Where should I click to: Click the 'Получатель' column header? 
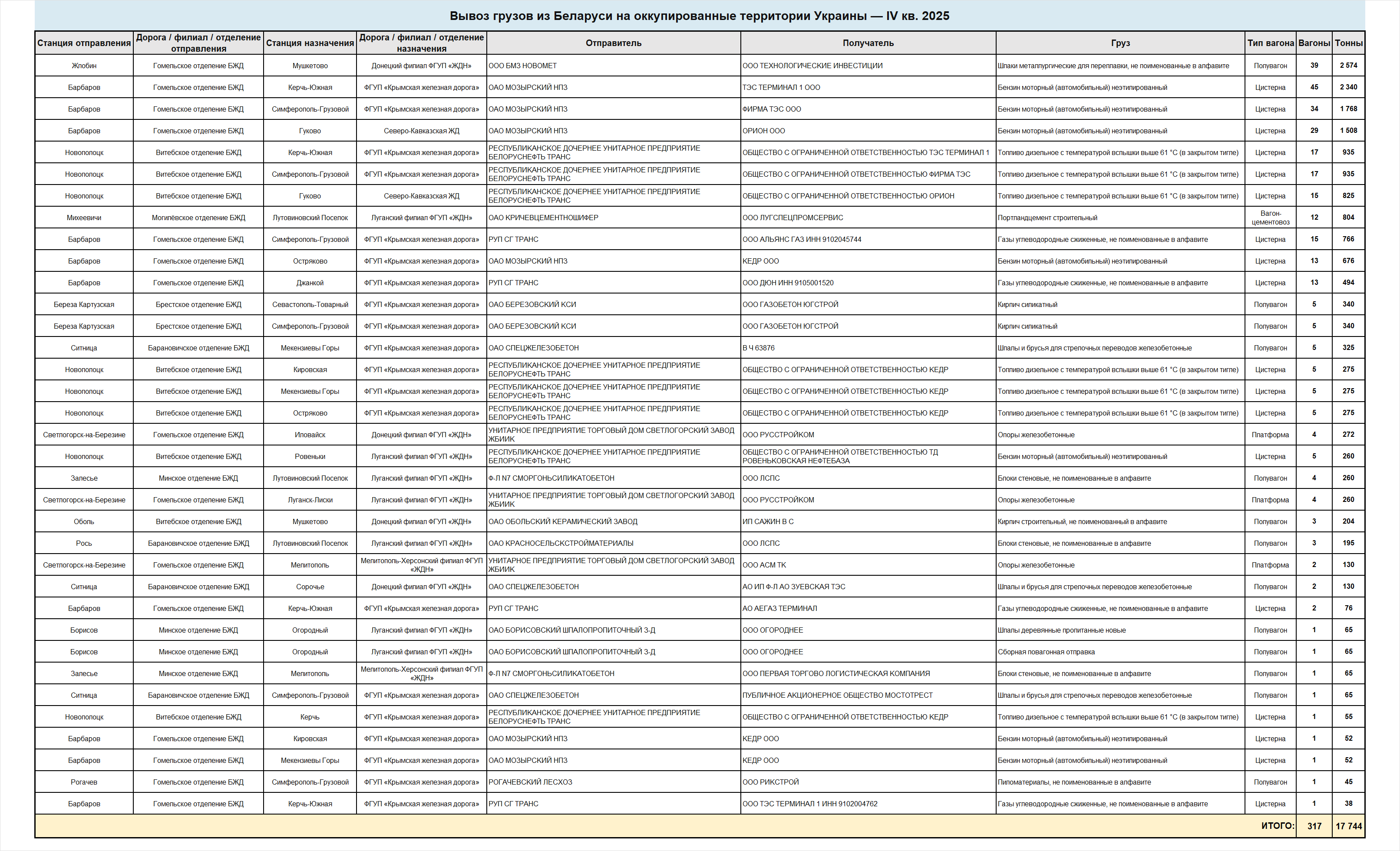[868, 43]
